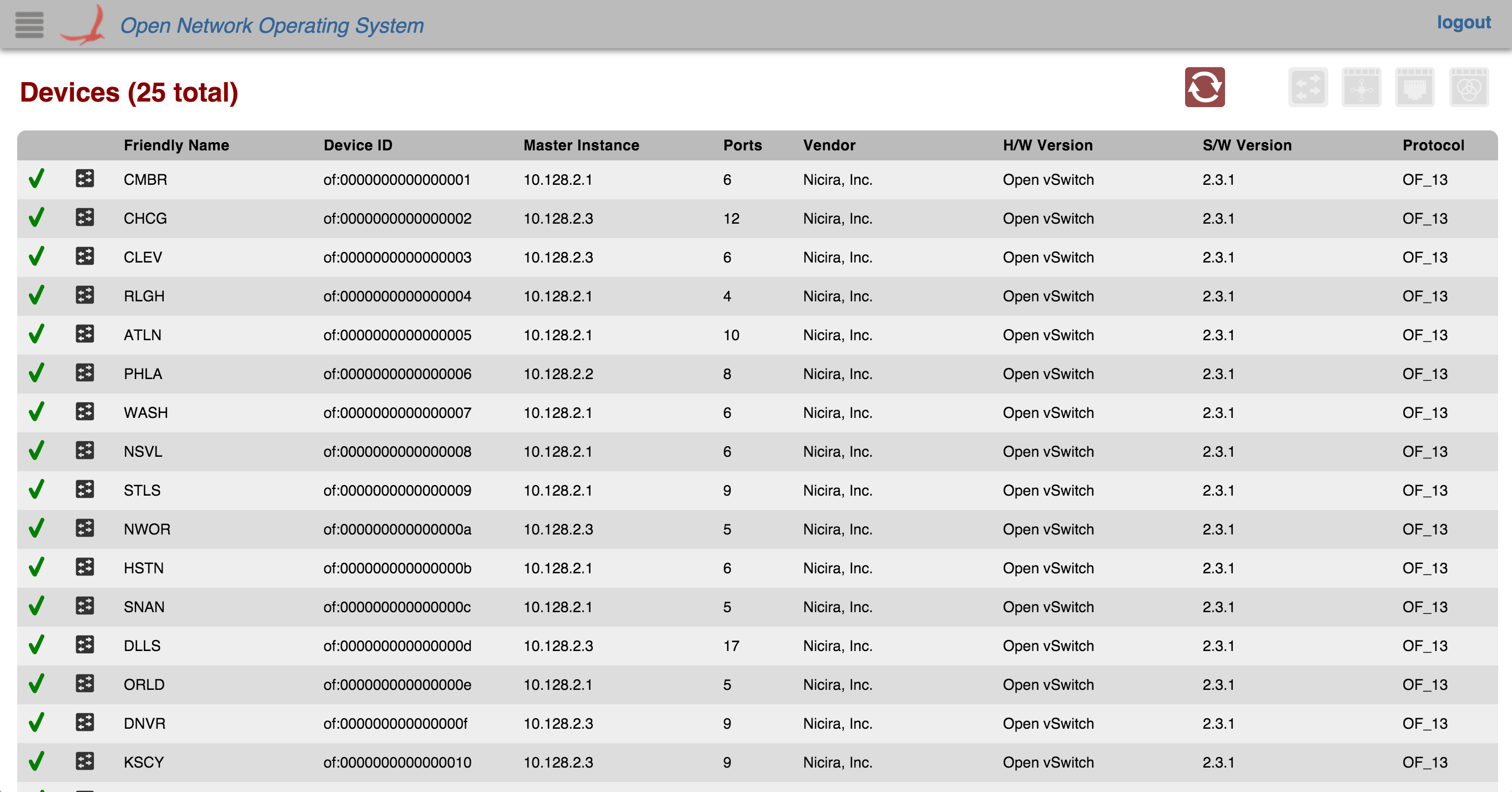Select the ATLN device row

click(142, 335)
